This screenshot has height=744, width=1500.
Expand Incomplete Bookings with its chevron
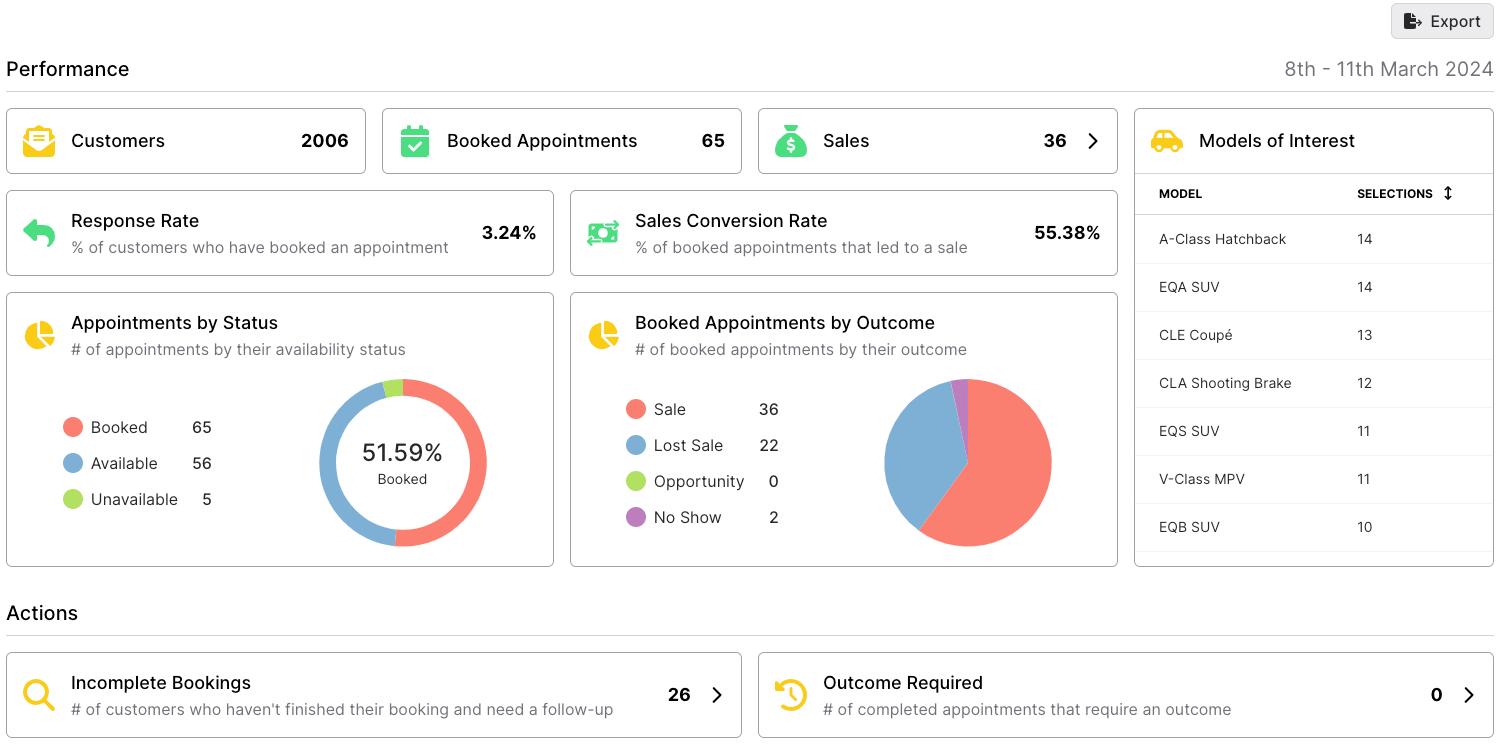[x=717, y=695]
